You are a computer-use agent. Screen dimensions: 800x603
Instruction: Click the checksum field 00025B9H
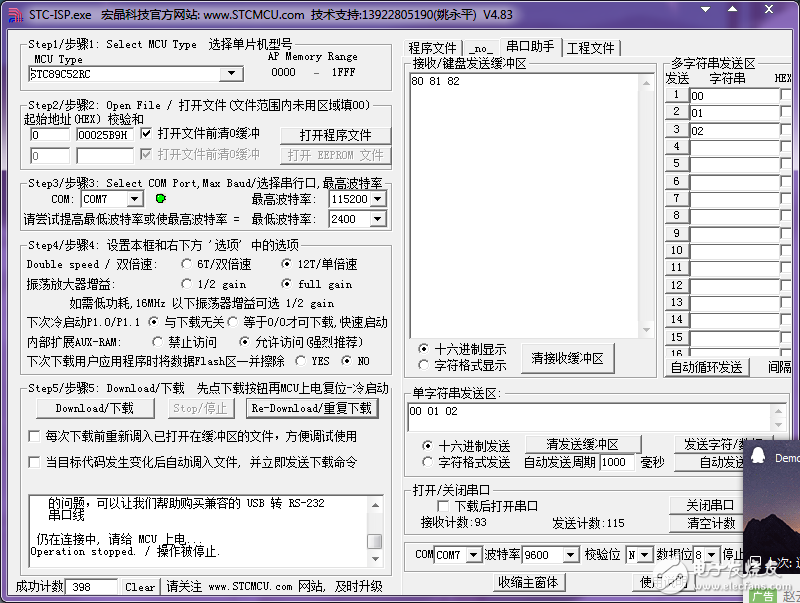[x=105, y=135]
